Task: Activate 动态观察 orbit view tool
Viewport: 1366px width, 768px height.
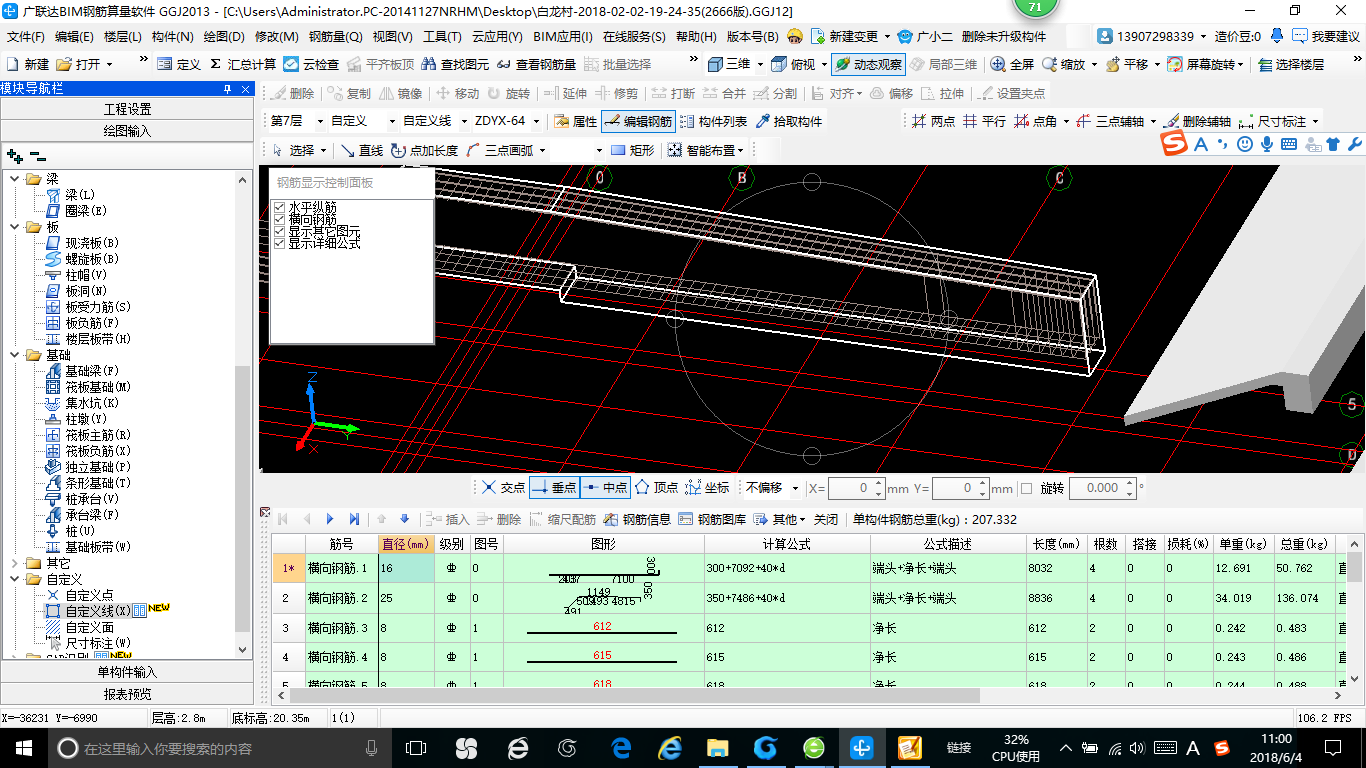Action: coord(867,64)
